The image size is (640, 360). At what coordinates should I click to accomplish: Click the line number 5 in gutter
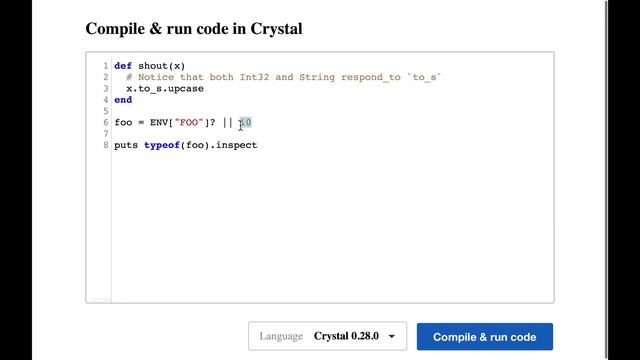pos(106,111)
